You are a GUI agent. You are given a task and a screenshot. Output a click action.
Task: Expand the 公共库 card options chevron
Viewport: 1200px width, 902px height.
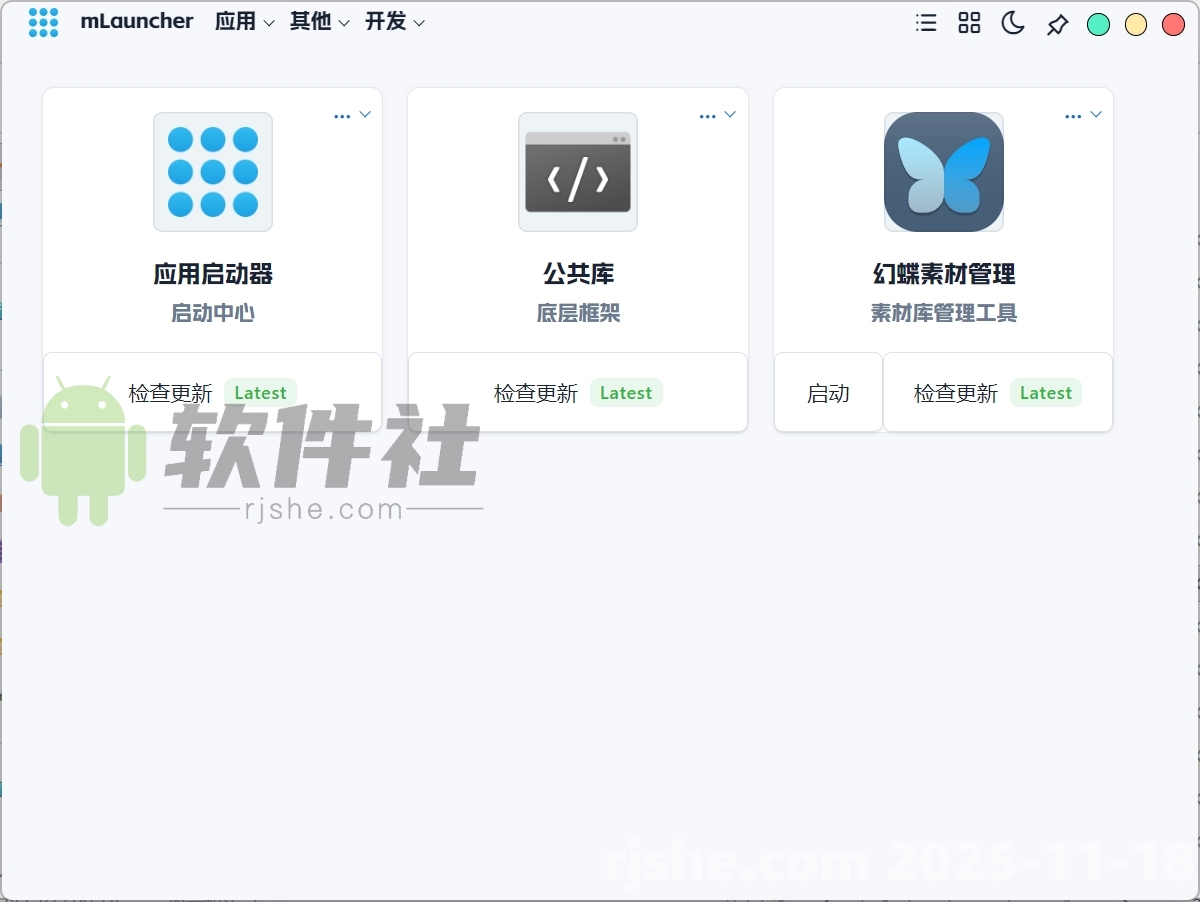click(x=732, y=115)
